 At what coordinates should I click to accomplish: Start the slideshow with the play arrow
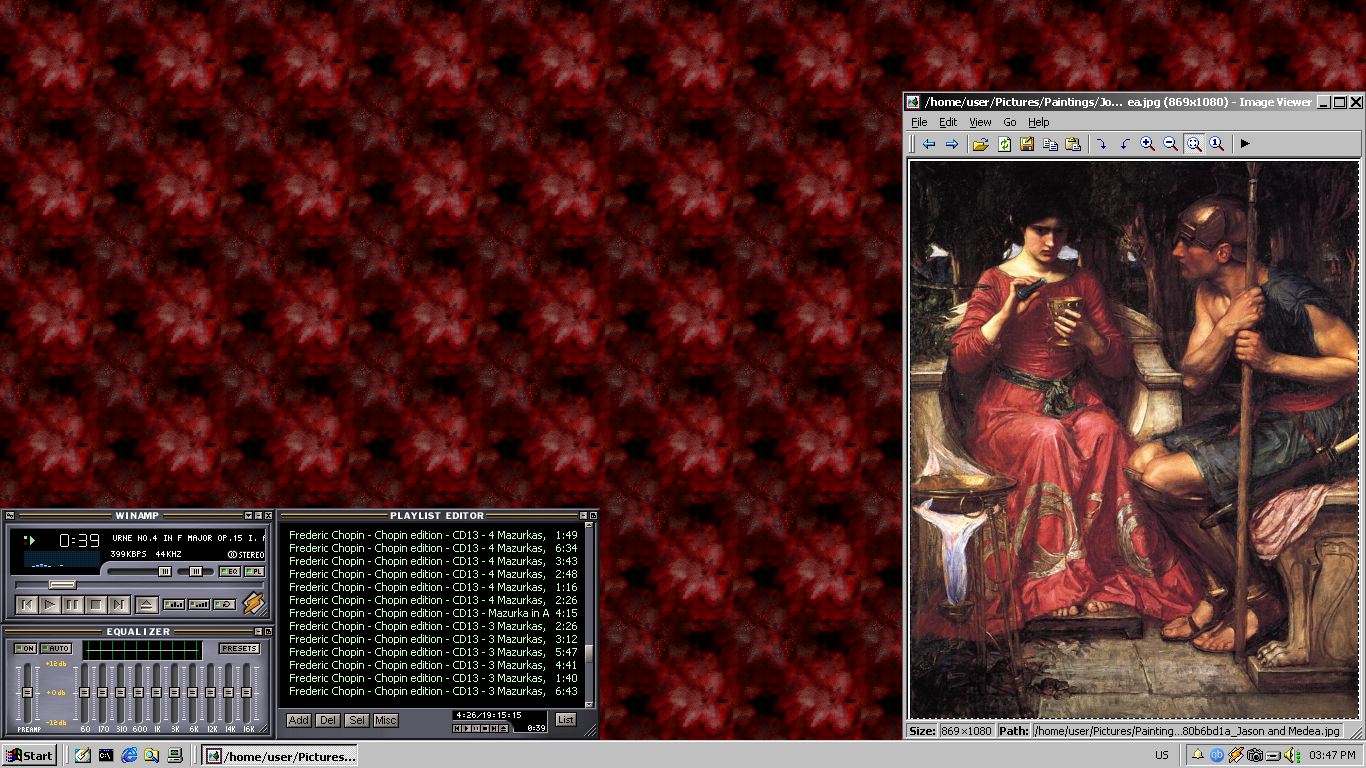click(x=1245, y=144)
